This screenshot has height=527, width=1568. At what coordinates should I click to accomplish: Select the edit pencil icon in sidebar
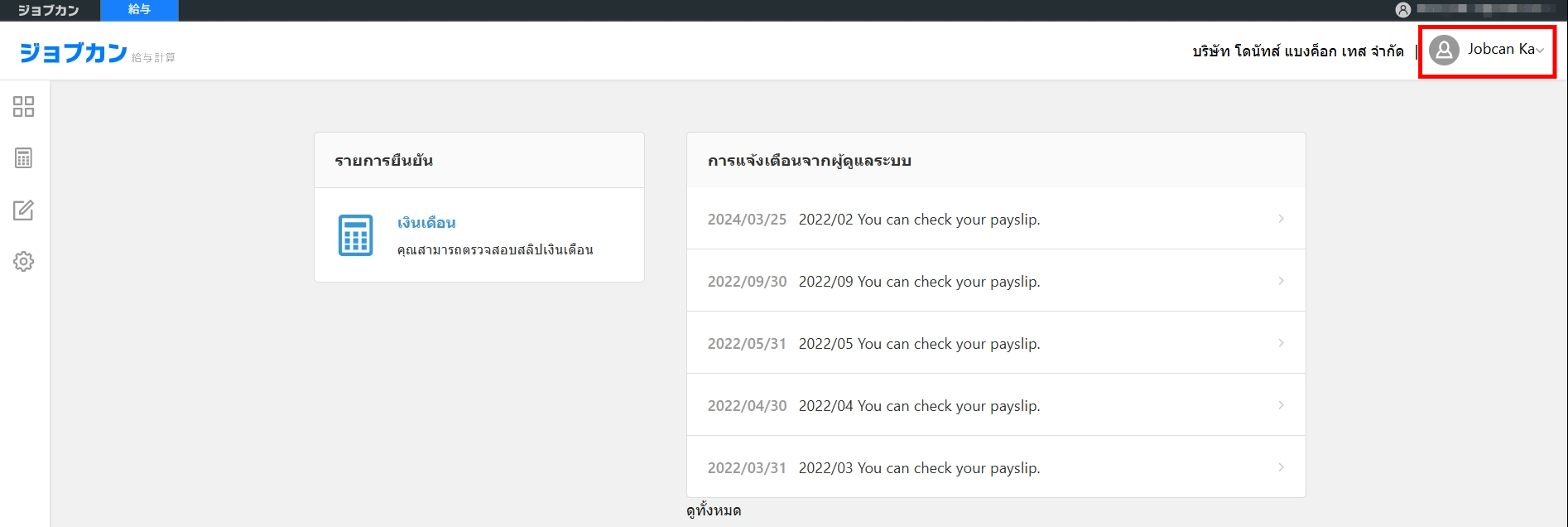coord(23,210)
